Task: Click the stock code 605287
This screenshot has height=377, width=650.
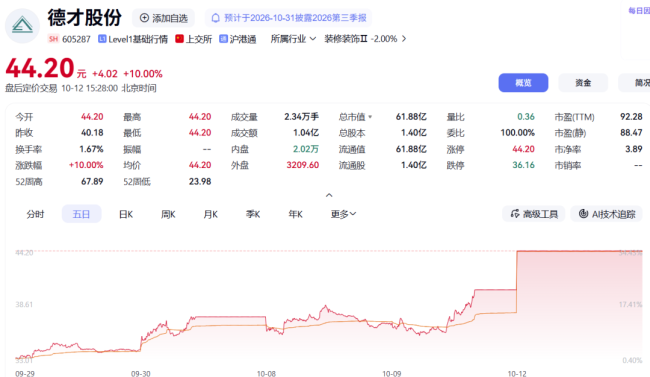Action: (76, 39)
